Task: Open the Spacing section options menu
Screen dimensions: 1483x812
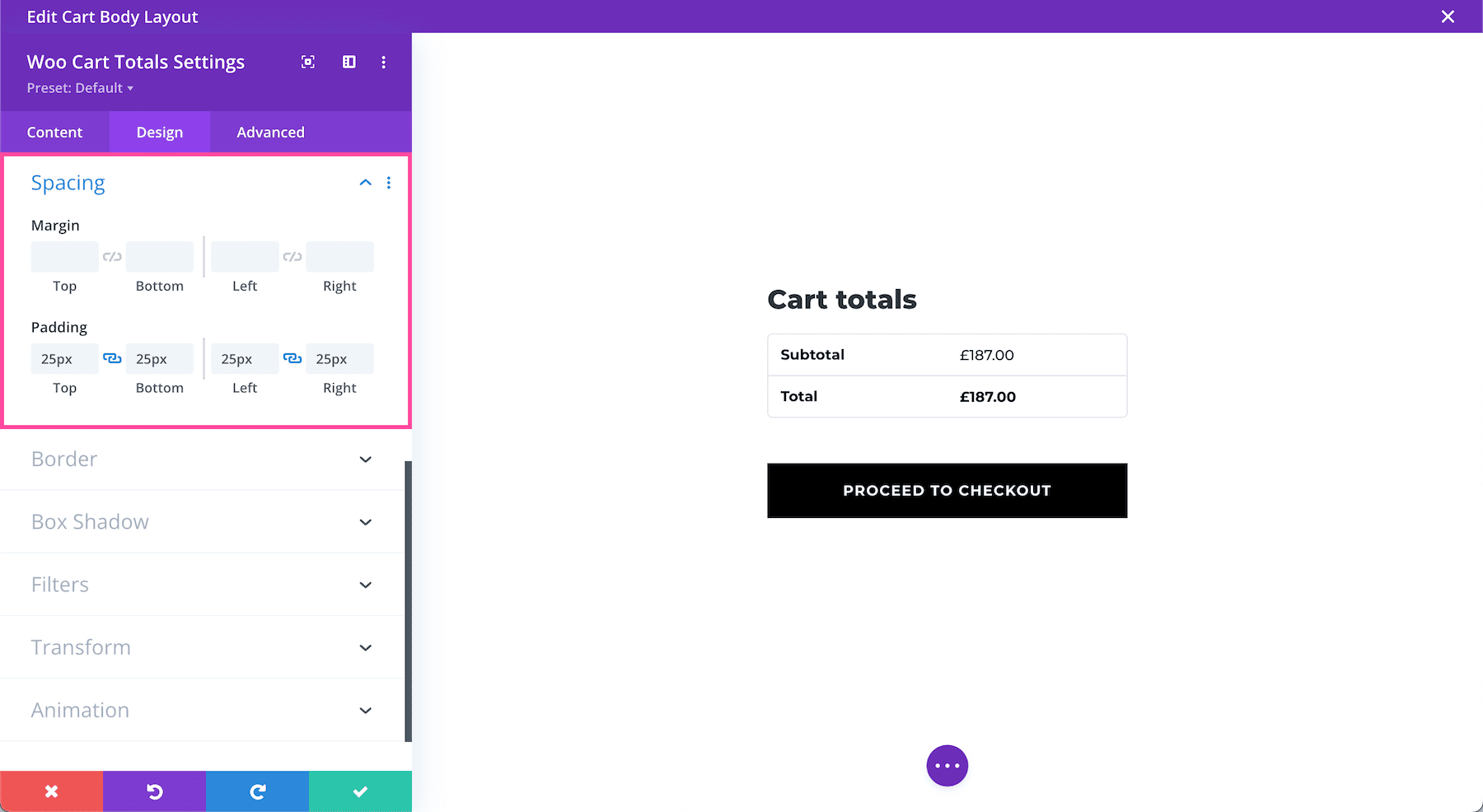Action: 389,183
